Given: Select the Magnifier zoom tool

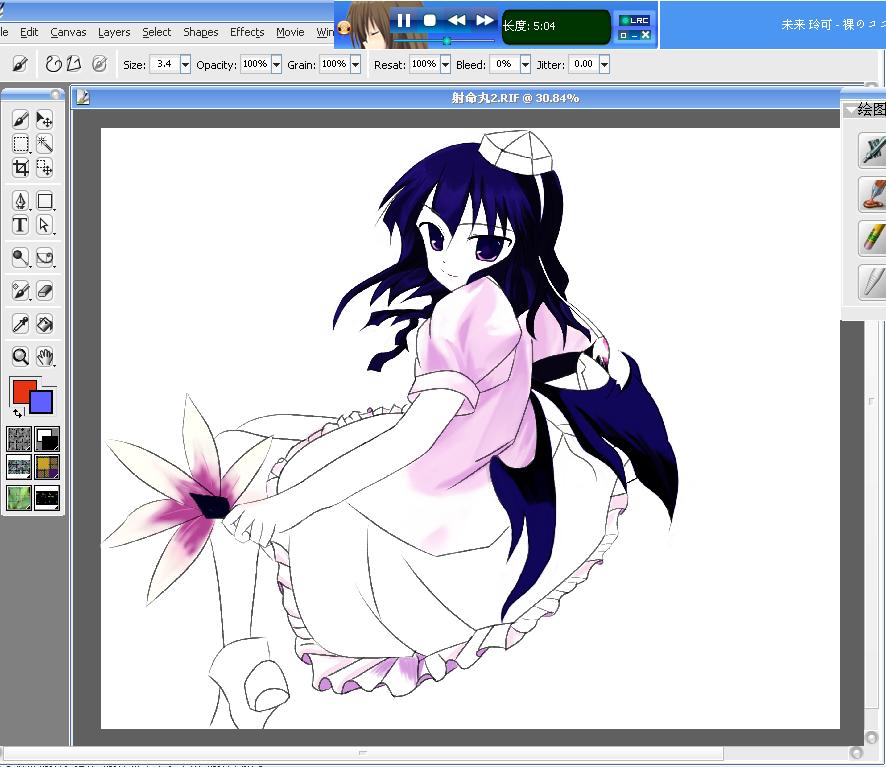Looking at the screenshot, I should coord(20,357).
